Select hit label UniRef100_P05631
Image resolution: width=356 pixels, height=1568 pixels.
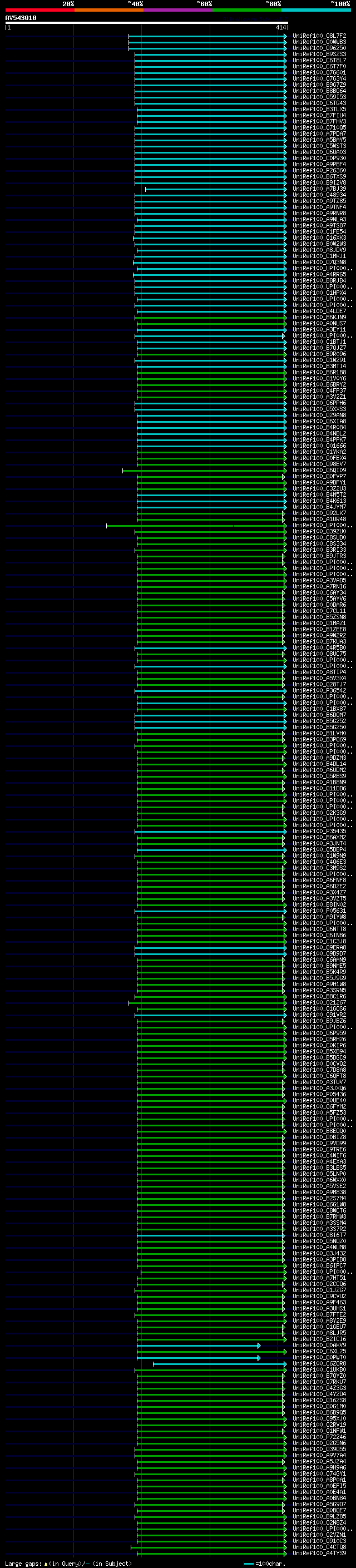pos(319,911)
